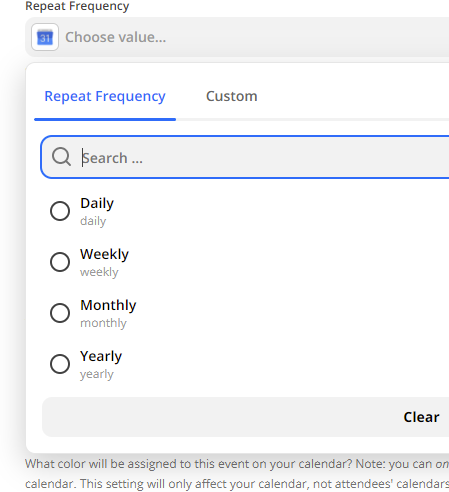Click the lowercase daily value text

pos(93,221)
